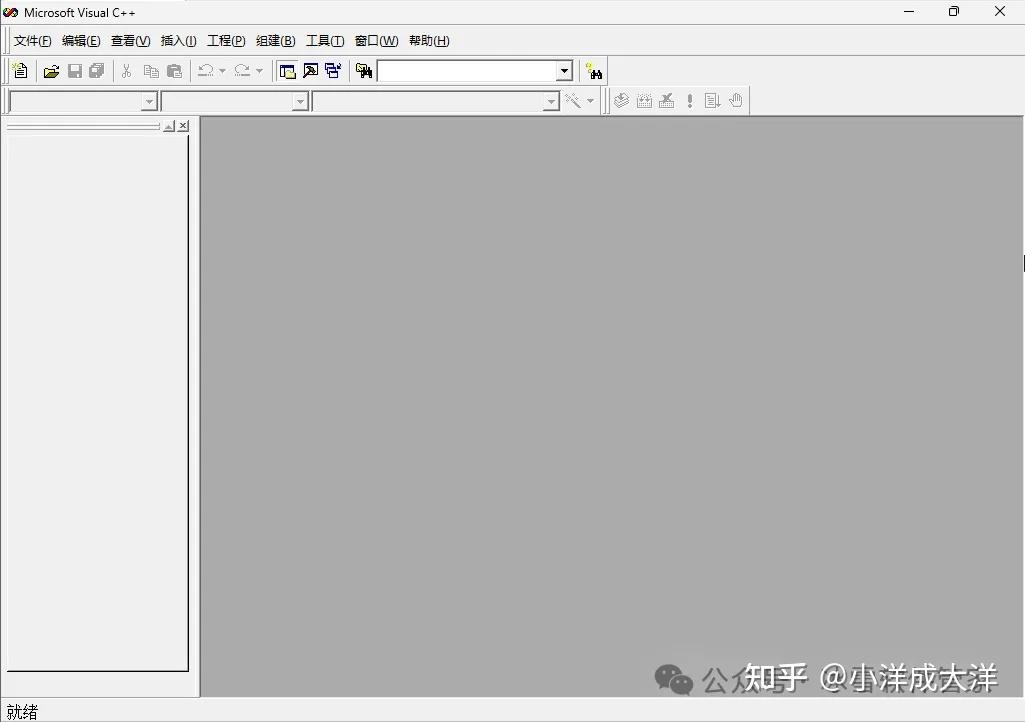This screenshot has height=722, width=1025.
Task: Toggle the Workspace window visibility
Action: click(287, 70)
